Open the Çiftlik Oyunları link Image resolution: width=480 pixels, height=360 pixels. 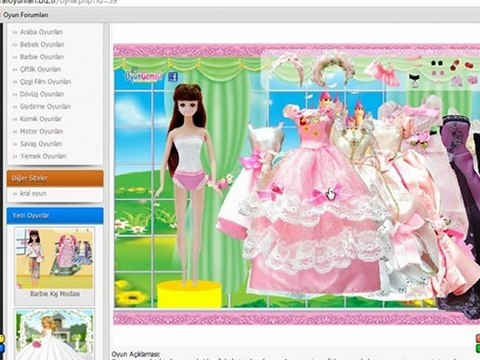[x=40, y=69]
